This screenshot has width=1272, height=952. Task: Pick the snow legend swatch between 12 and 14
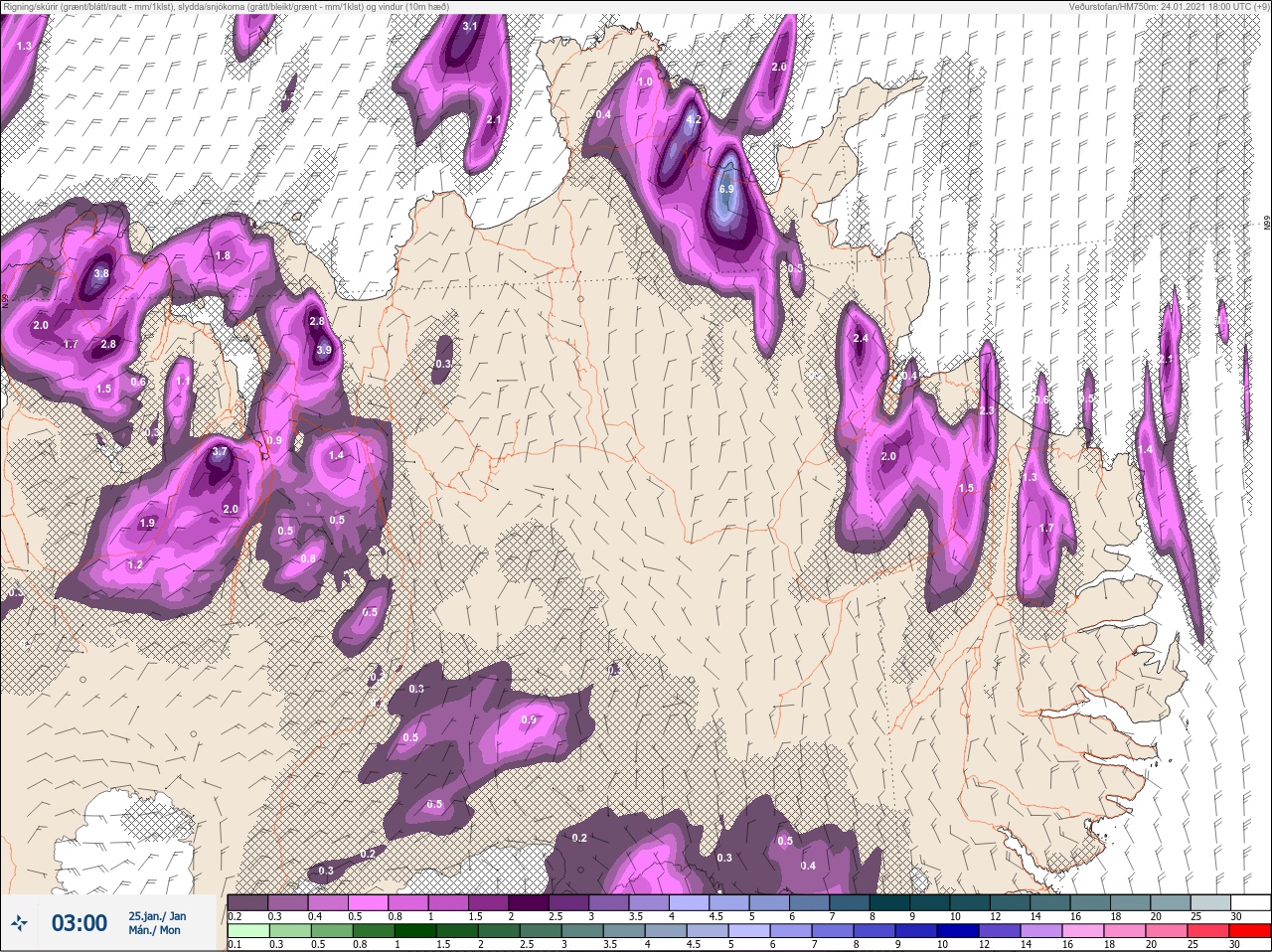tap(1012, 902)
